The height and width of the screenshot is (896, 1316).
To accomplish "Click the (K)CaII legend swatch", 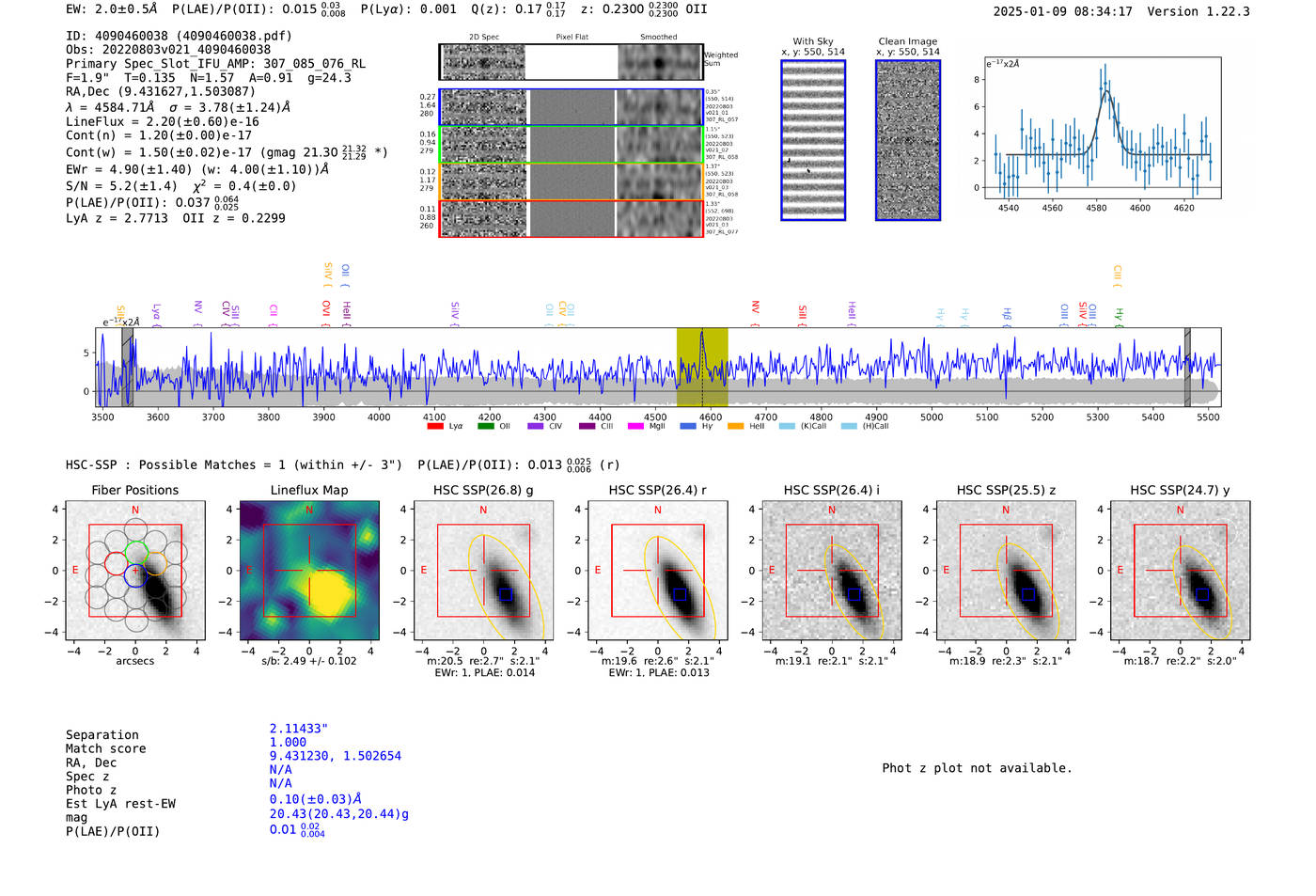I will coord(787,427).
